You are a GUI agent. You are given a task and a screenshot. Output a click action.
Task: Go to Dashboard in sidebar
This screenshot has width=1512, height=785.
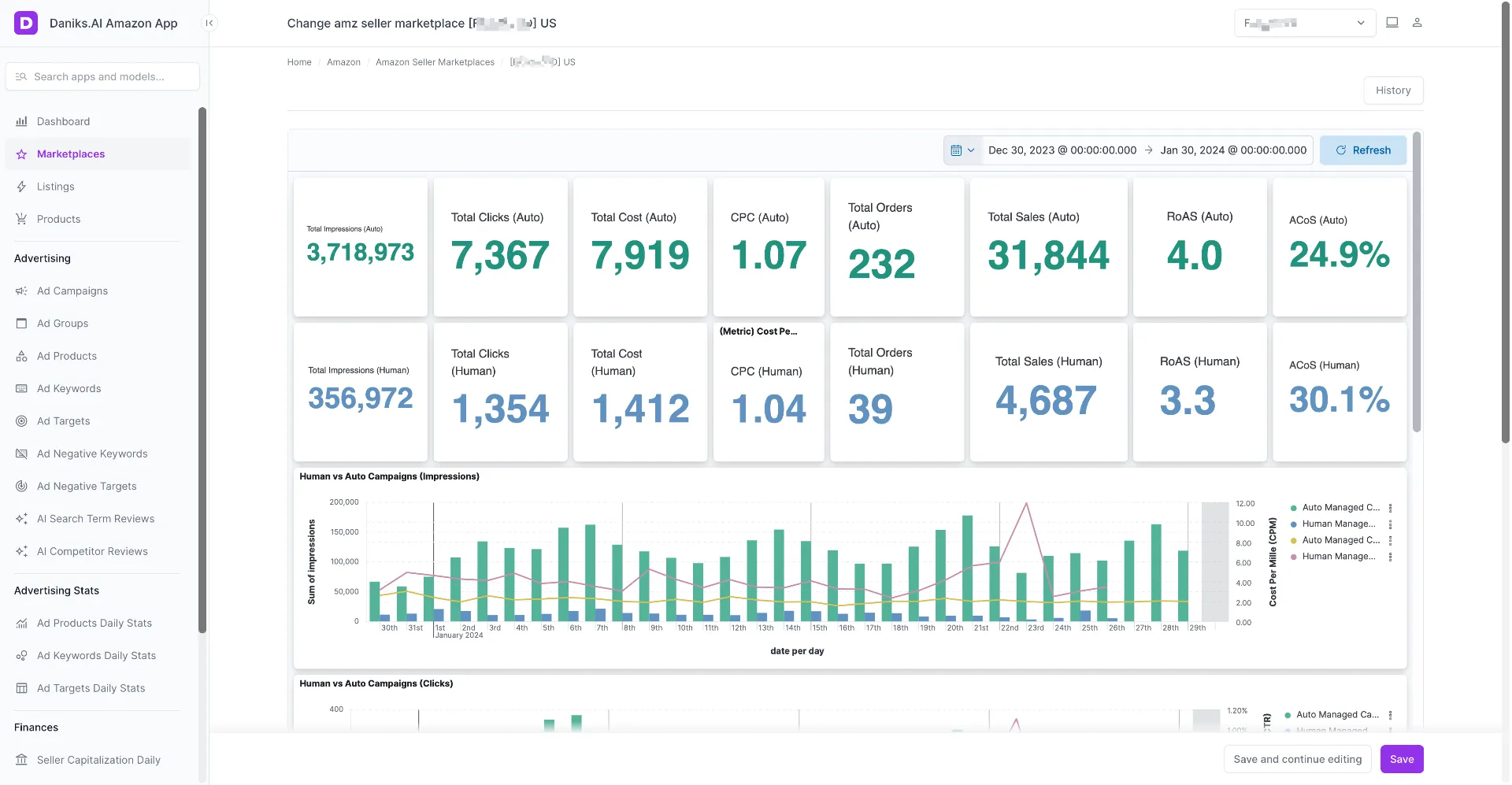click(x=98, y=121)
